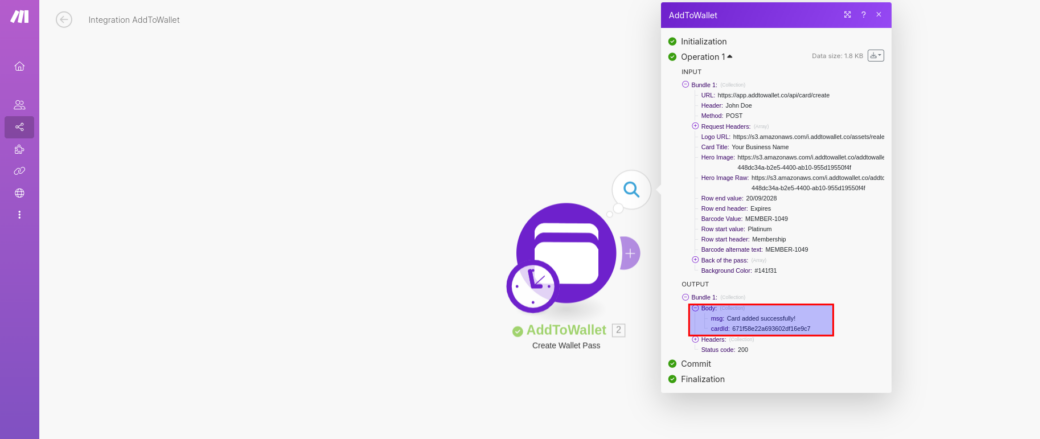Image resolution: width=1040 pixels, height=439 pixels.
Task: Open the download output bundles dropdown
Action: (x=876, y=56)
